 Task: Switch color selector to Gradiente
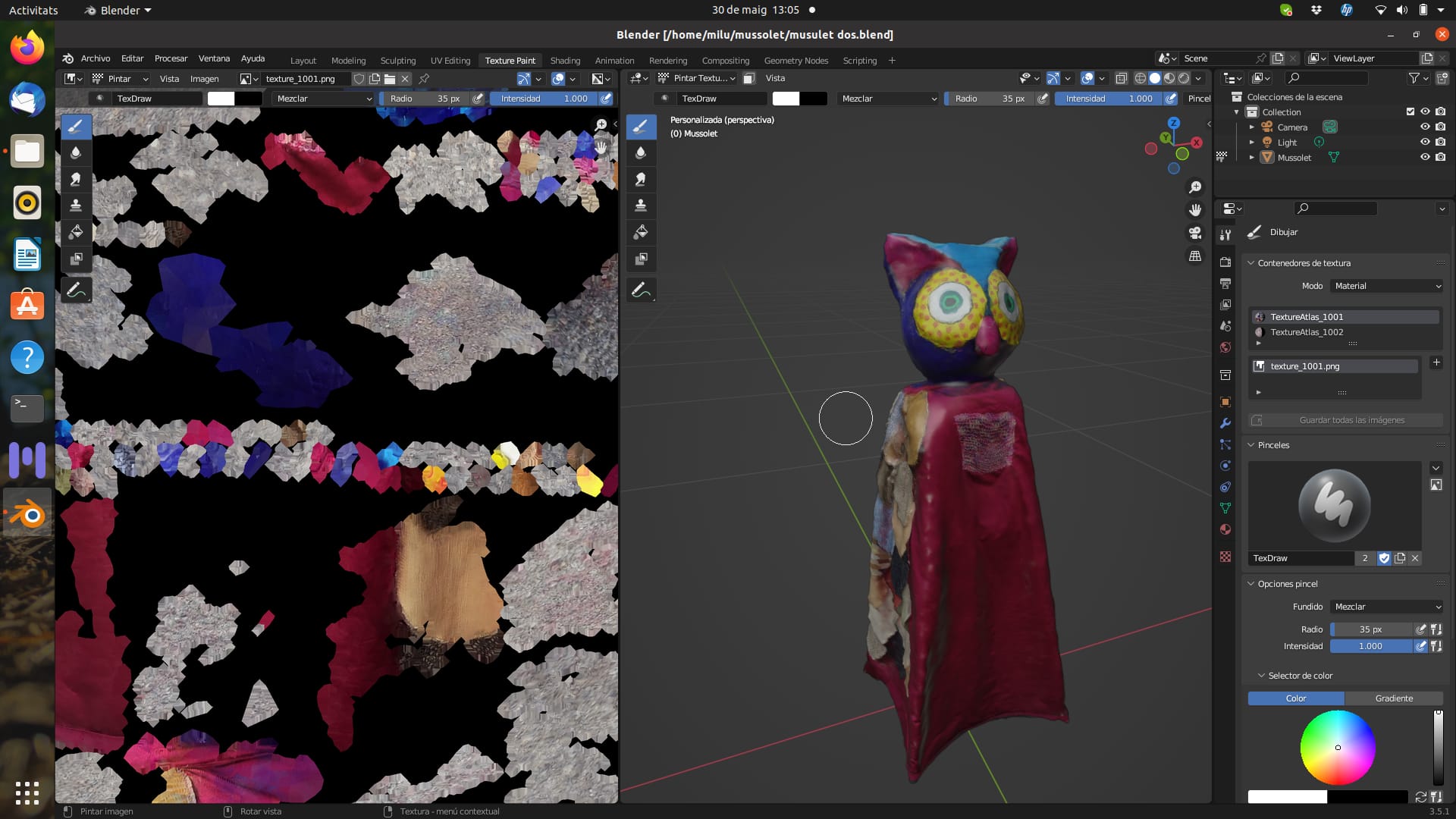[1394, 698]
